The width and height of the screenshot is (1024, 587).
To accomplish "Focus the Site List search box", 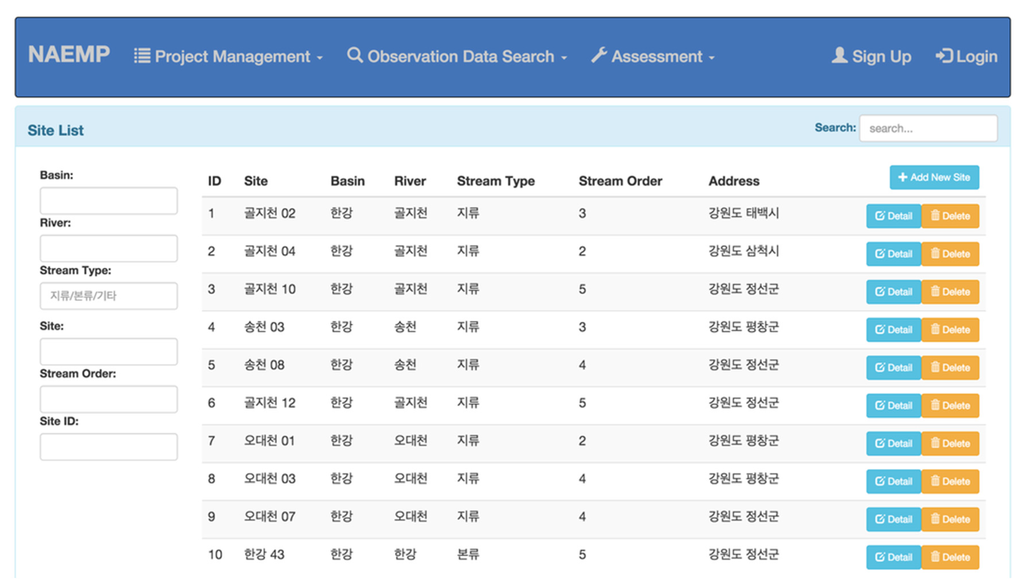I will [x=928, y=128].
